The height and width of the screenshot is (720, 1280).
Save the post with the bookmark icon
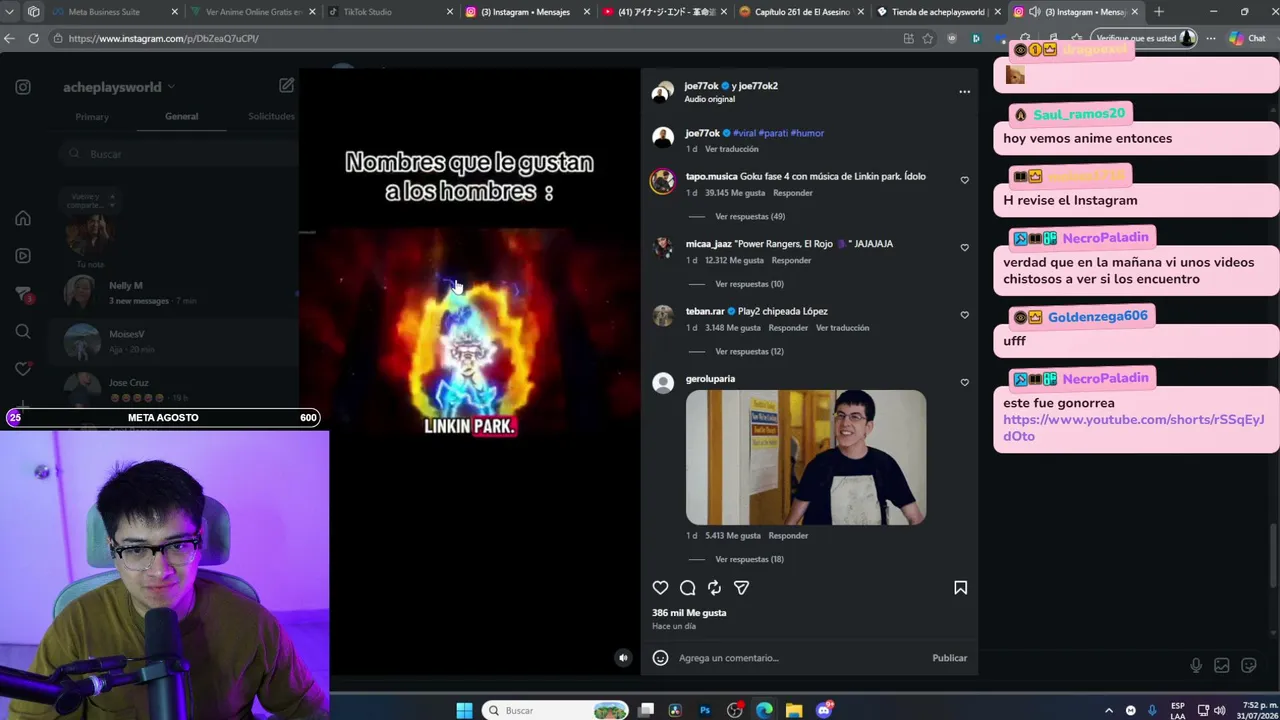coord(960,588)
